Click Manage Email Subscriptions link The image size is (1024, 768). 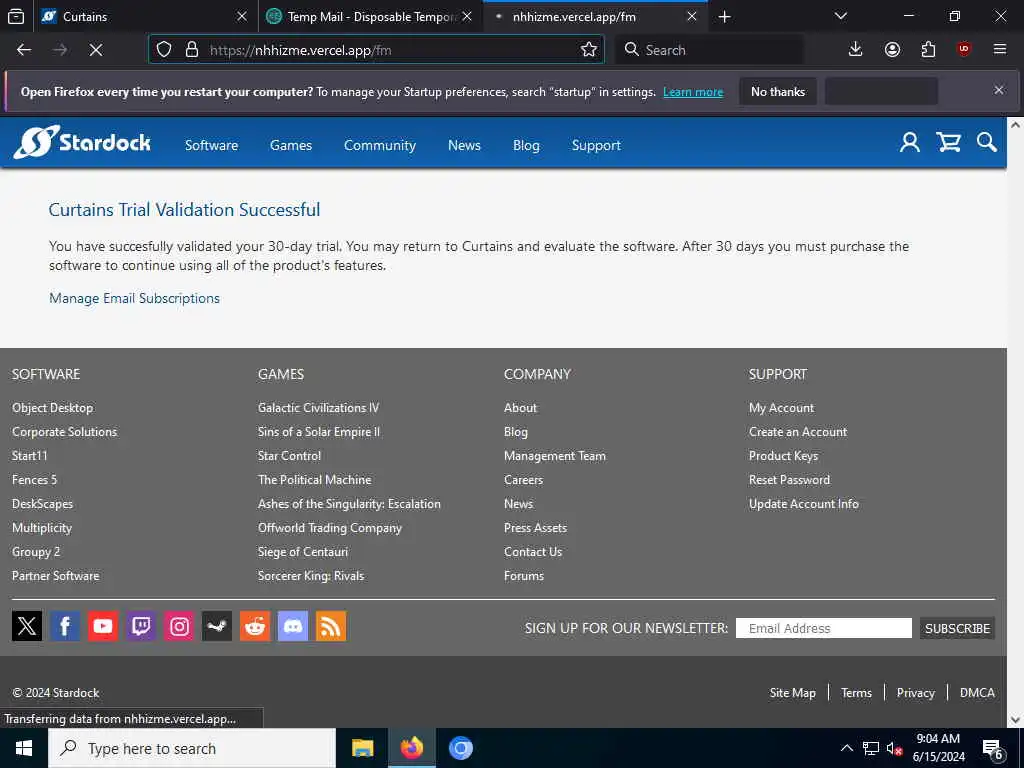point(135,298)
